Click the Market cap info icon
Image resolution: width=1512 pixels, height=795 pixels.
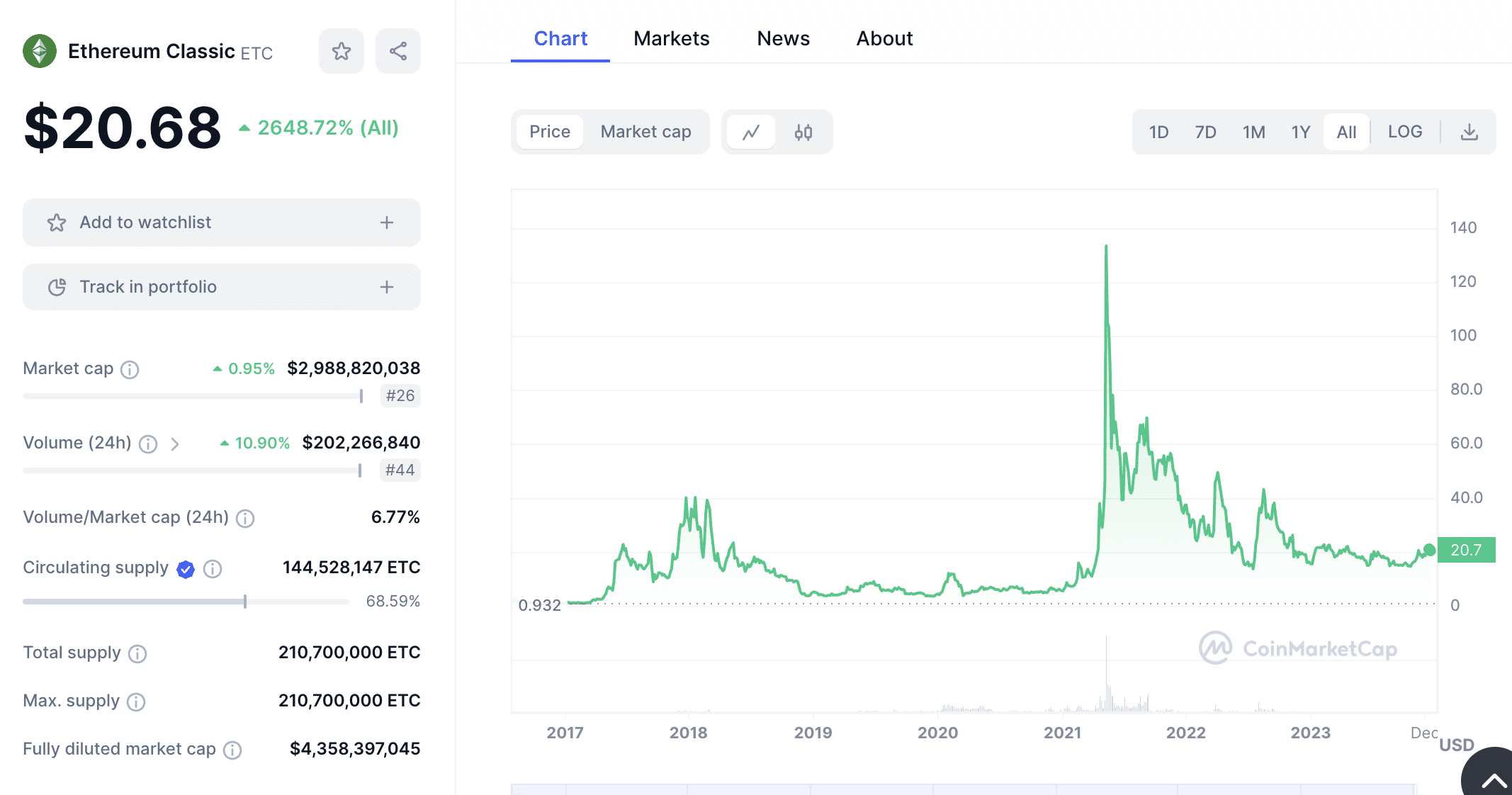tap(130, 369)
